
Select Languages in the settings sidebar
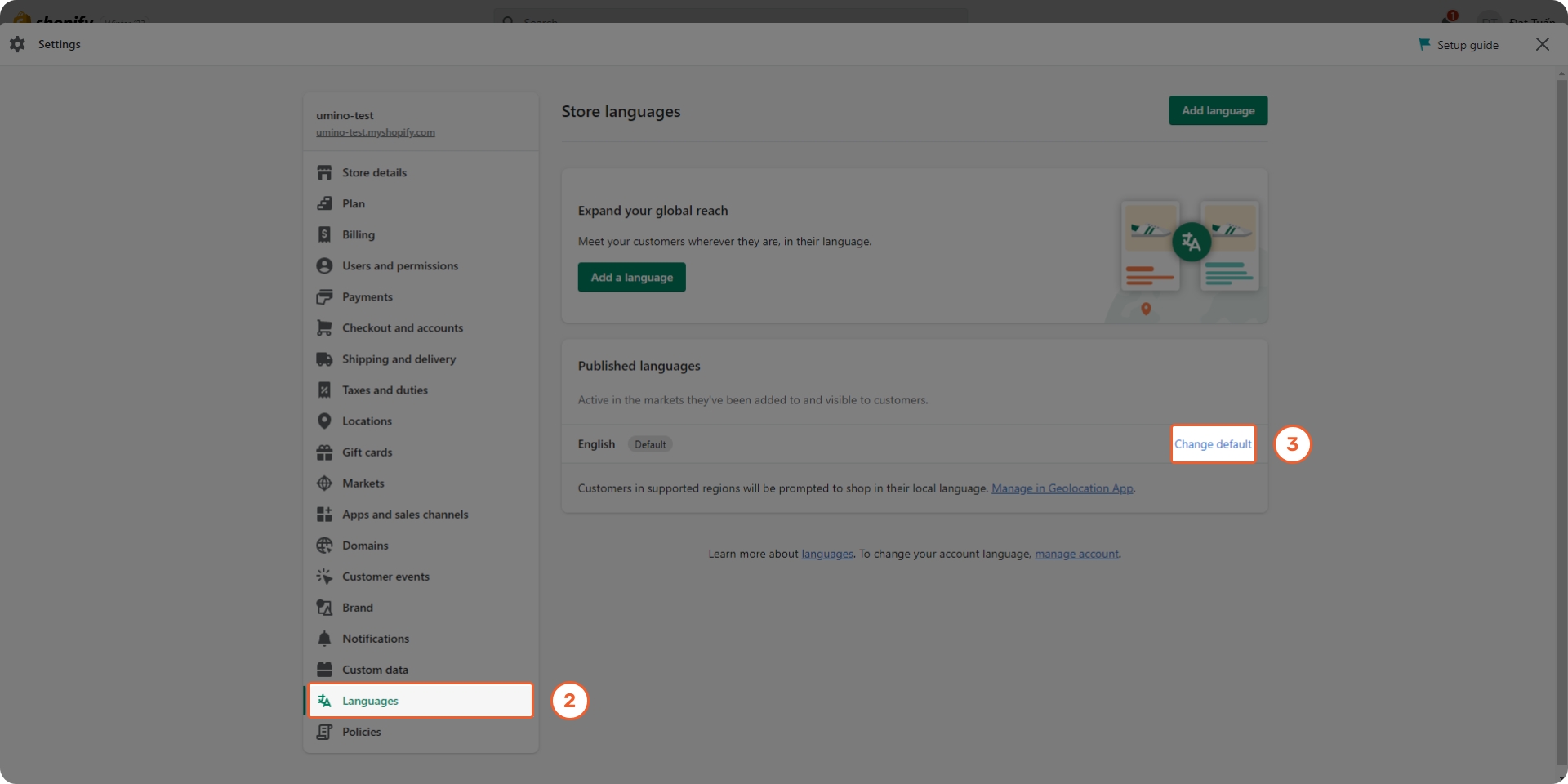pos(370,701)
